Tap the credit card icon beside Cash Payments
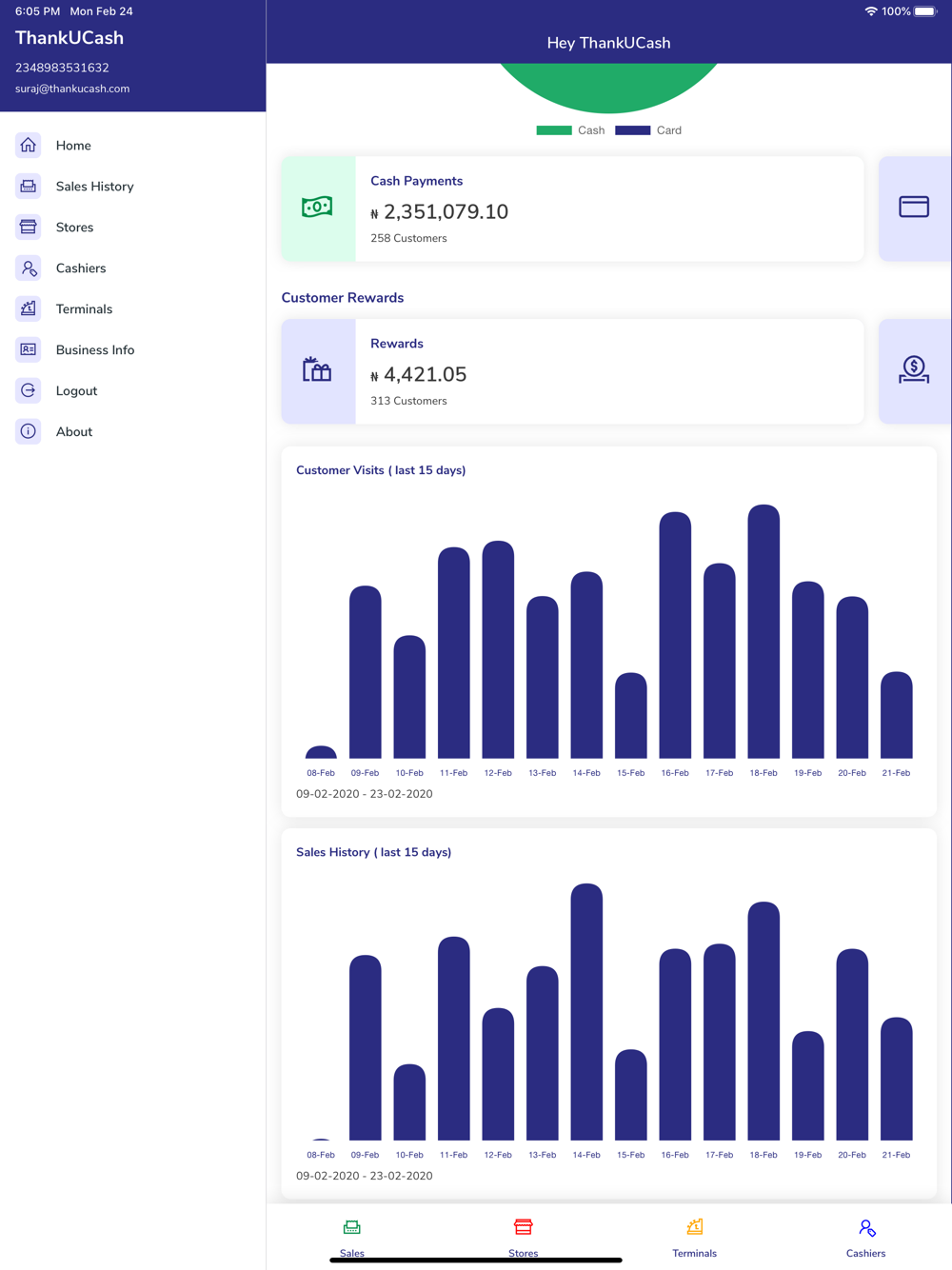This screenshot has height=1270, width=952. [x=914, y=207]
